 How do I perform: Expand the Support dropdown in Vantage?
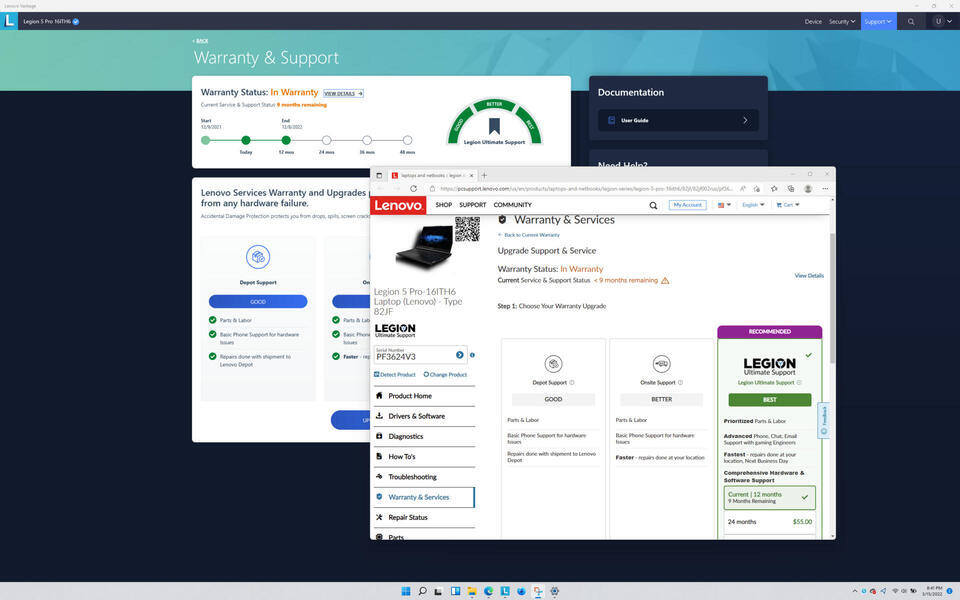(877, 21)
